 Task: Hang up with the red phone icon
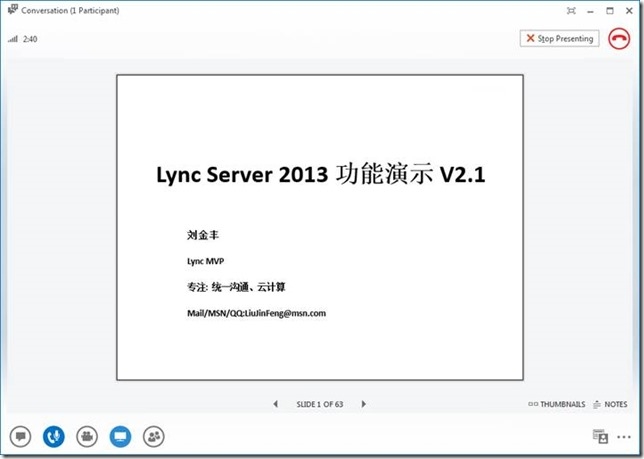pos(619,39)
